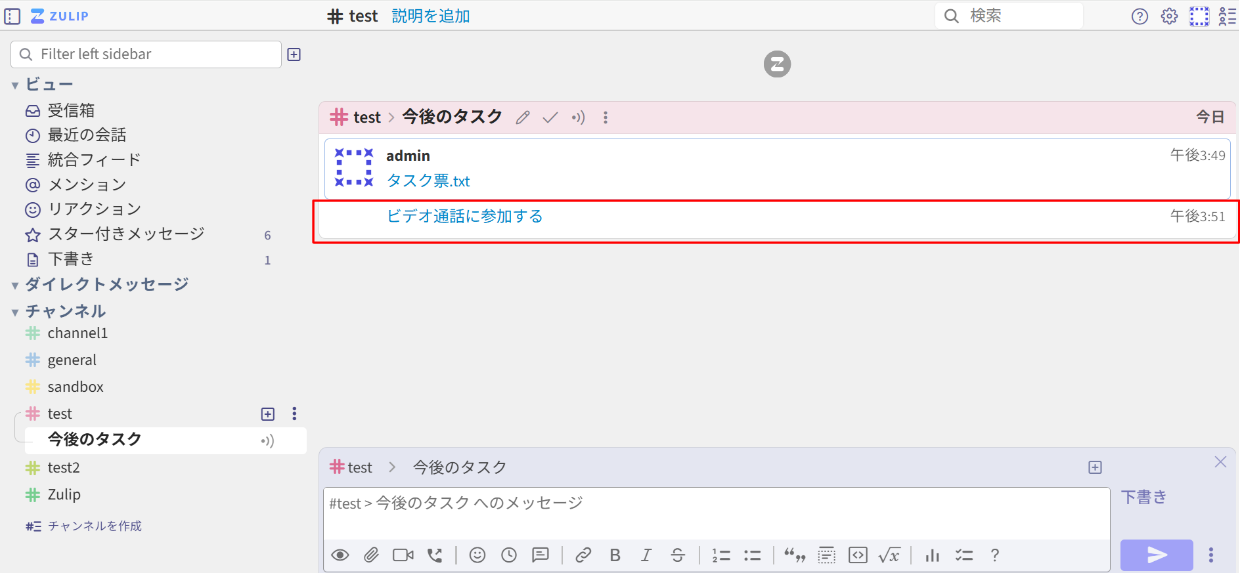The height and width of the screenshot is (573, 1240).
Task: Collapse the ビュー section
Action: coord(15,85)
